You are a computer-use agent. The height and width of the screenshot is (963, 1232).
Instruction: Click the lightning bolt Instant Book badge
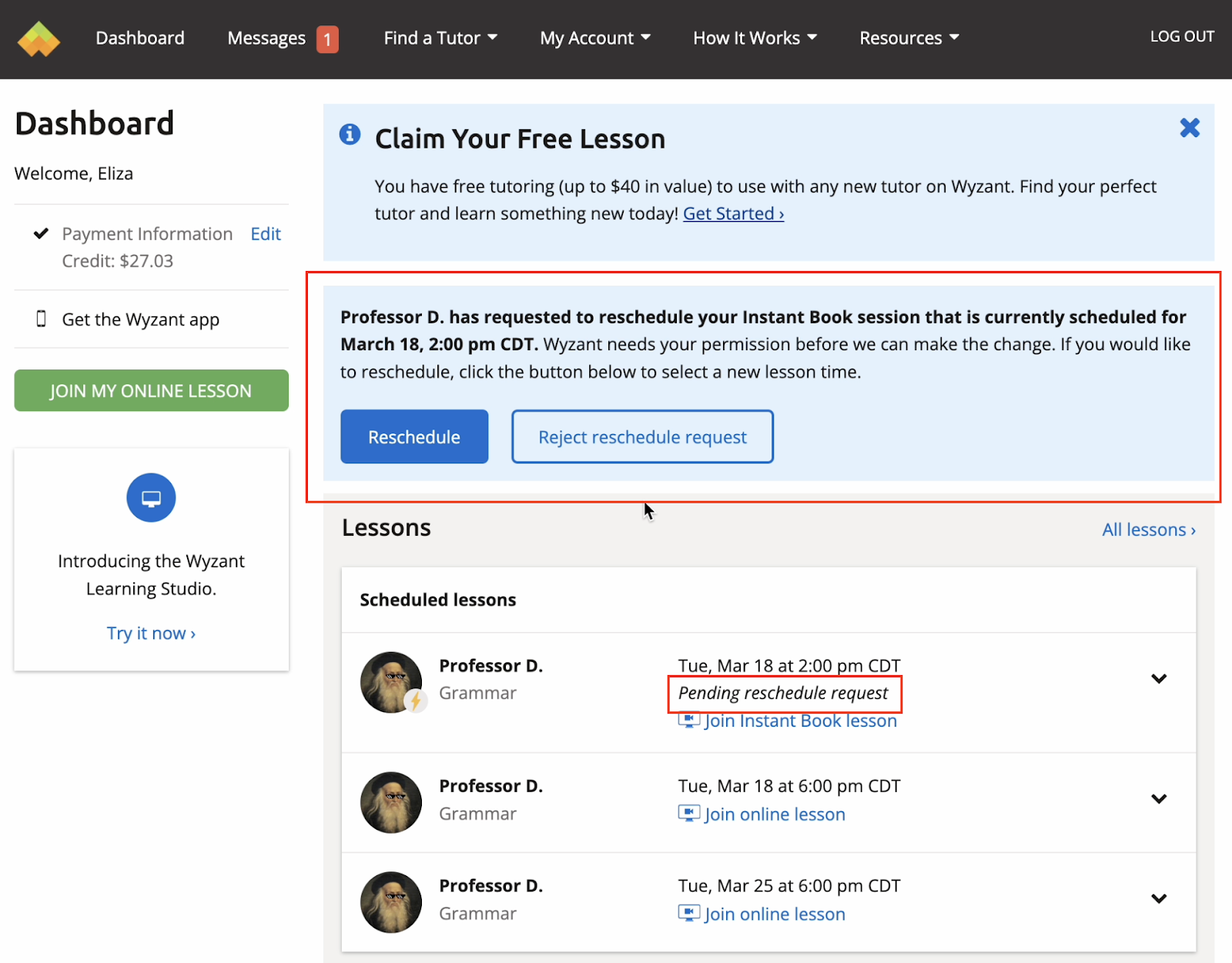tap(416, 701)
